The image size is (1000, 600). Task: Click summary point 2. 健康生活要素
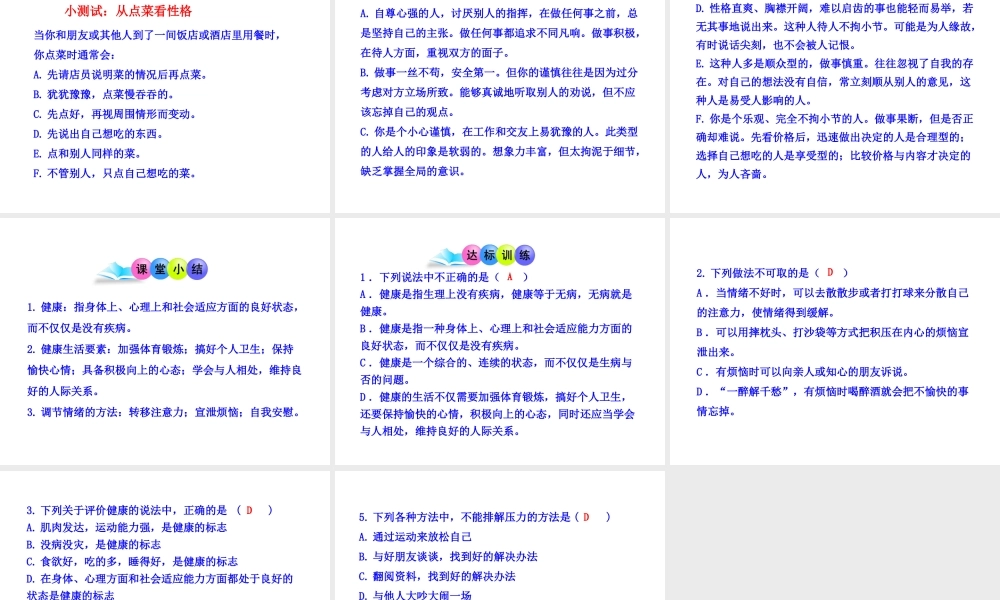point(164,370)
